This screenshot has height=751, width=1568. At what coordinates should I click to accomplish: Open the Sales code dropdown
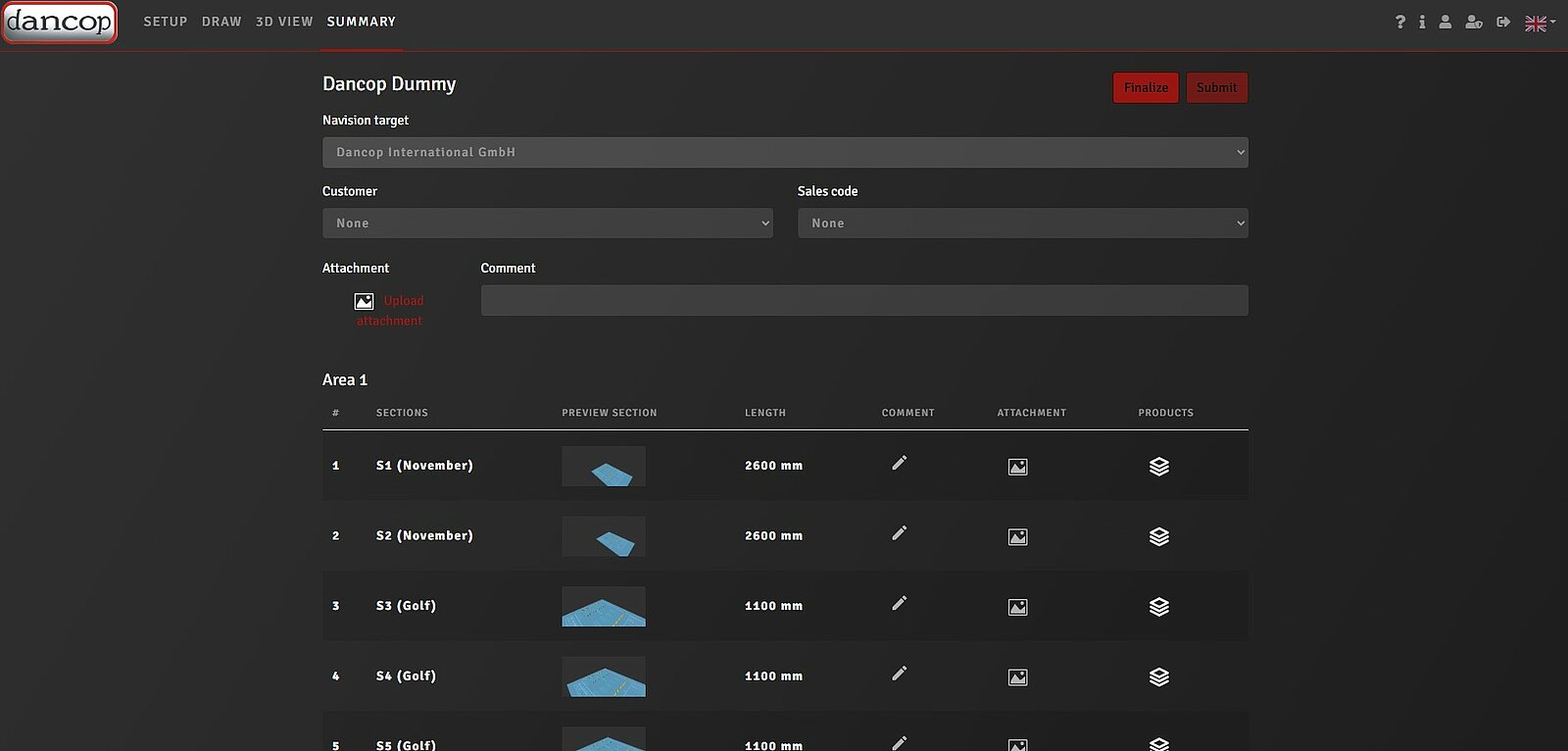point(1022,224)
